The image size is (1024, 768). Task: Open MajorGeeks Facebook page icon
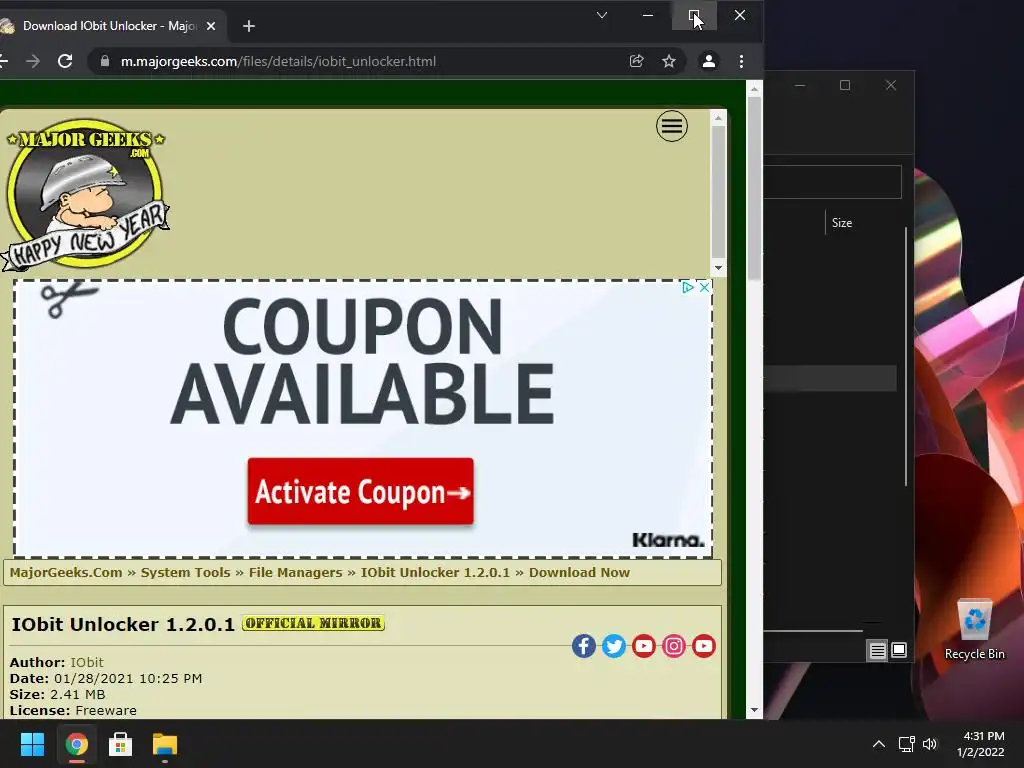tap(583, 646)
